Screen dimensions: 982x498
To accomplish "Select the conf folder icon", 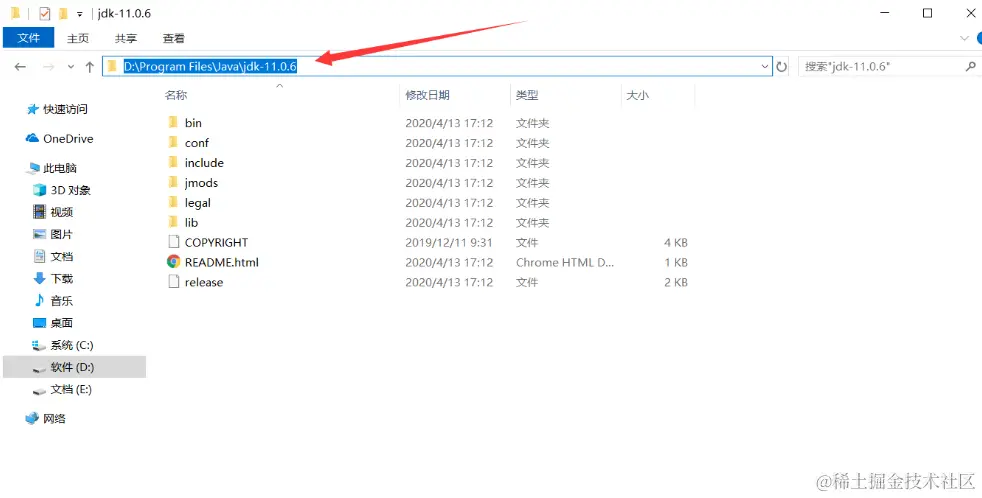I will 173,142.
